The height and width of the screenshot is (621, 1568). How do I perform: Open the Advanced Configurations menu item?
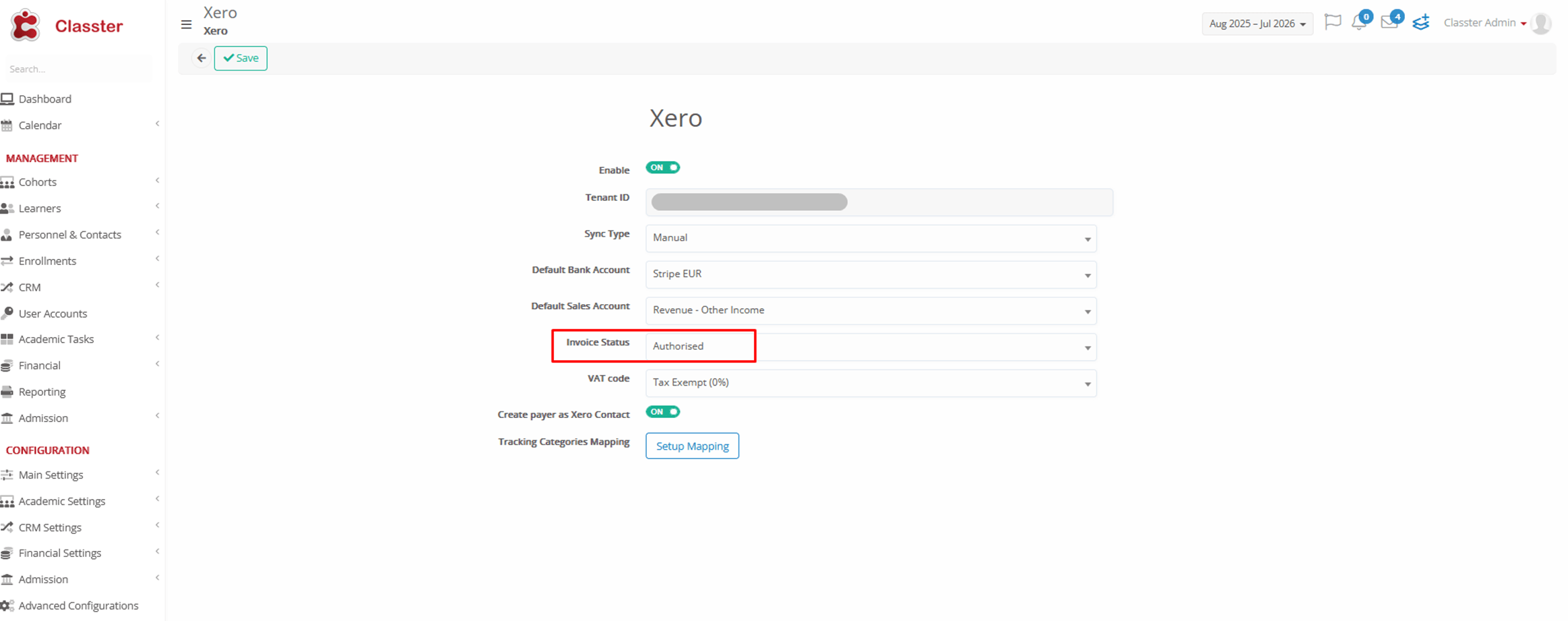click(x=78, y=605)
